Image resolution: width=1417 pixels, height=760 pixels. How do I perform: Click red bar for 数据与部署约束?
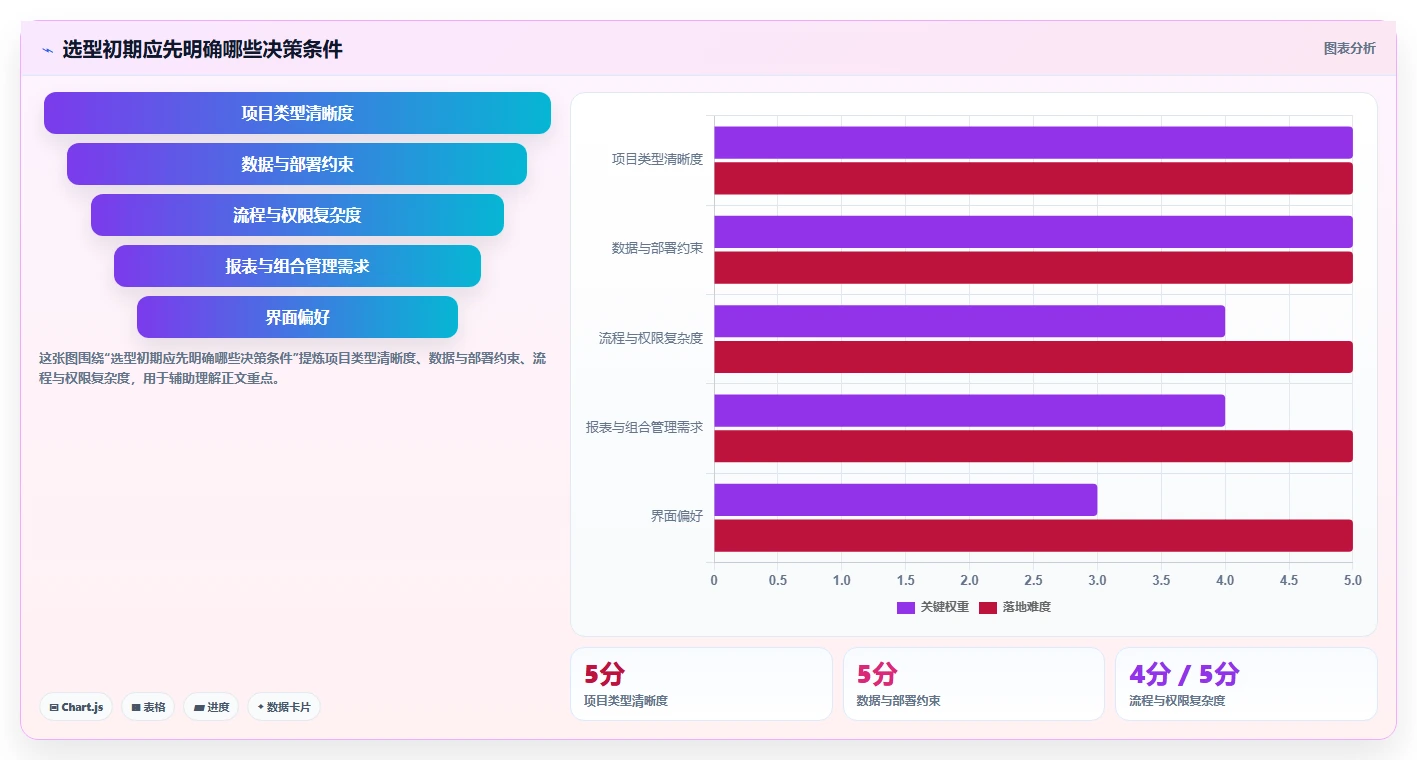point(1033,267)
